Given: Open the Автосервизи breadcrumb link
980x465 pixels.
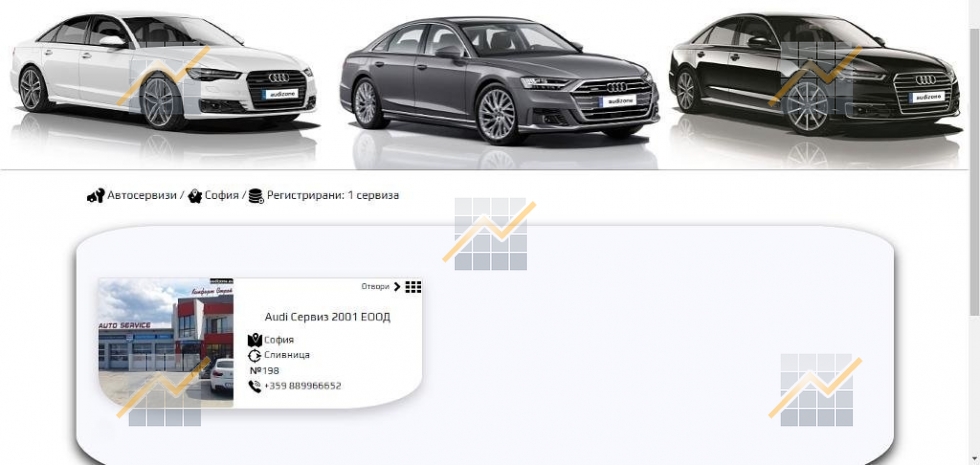Looking at the screenshot, I should [x=142, y=196].
